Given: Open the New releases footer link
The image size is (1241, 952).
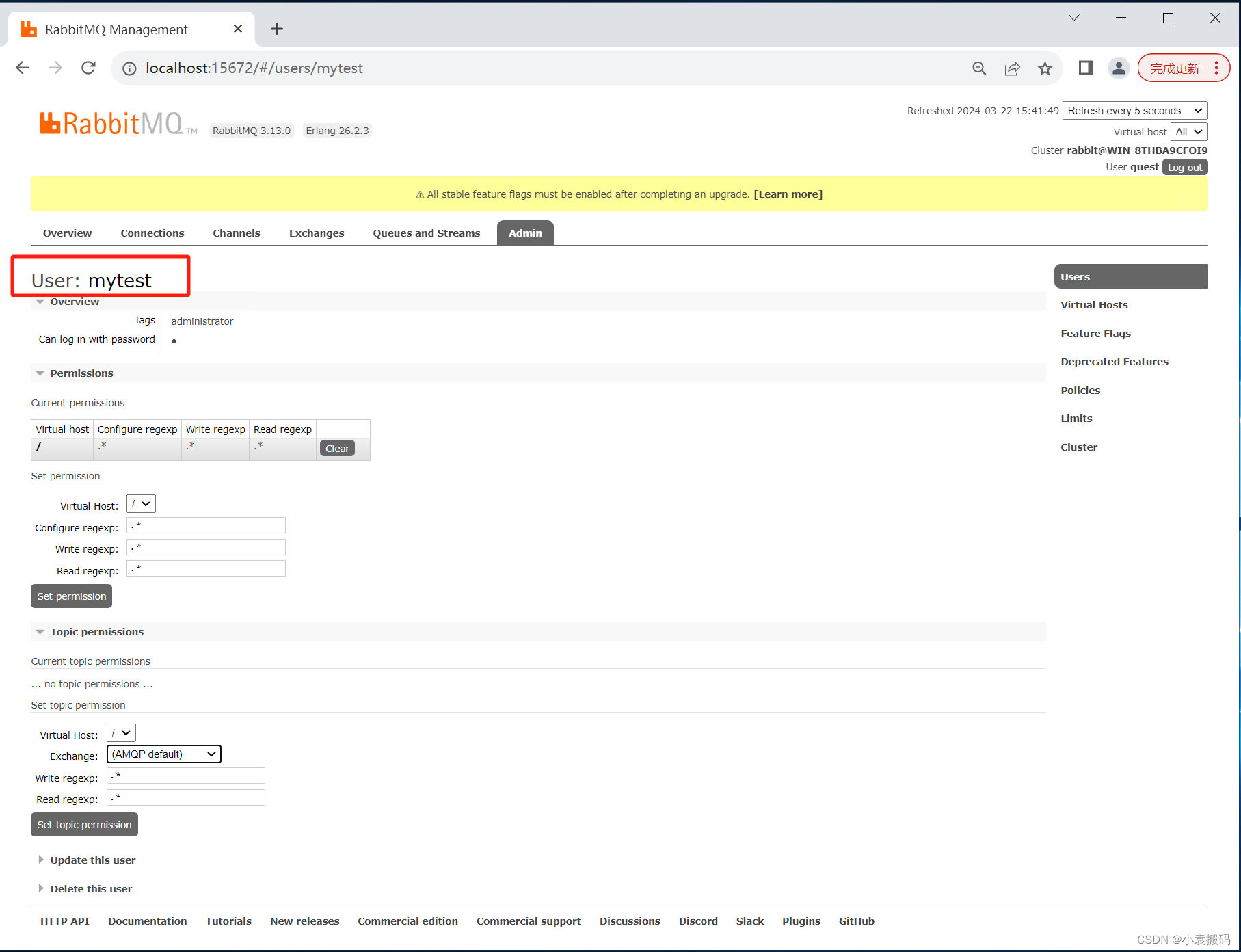Looking at the screenshot, I should tap(304, 921).
